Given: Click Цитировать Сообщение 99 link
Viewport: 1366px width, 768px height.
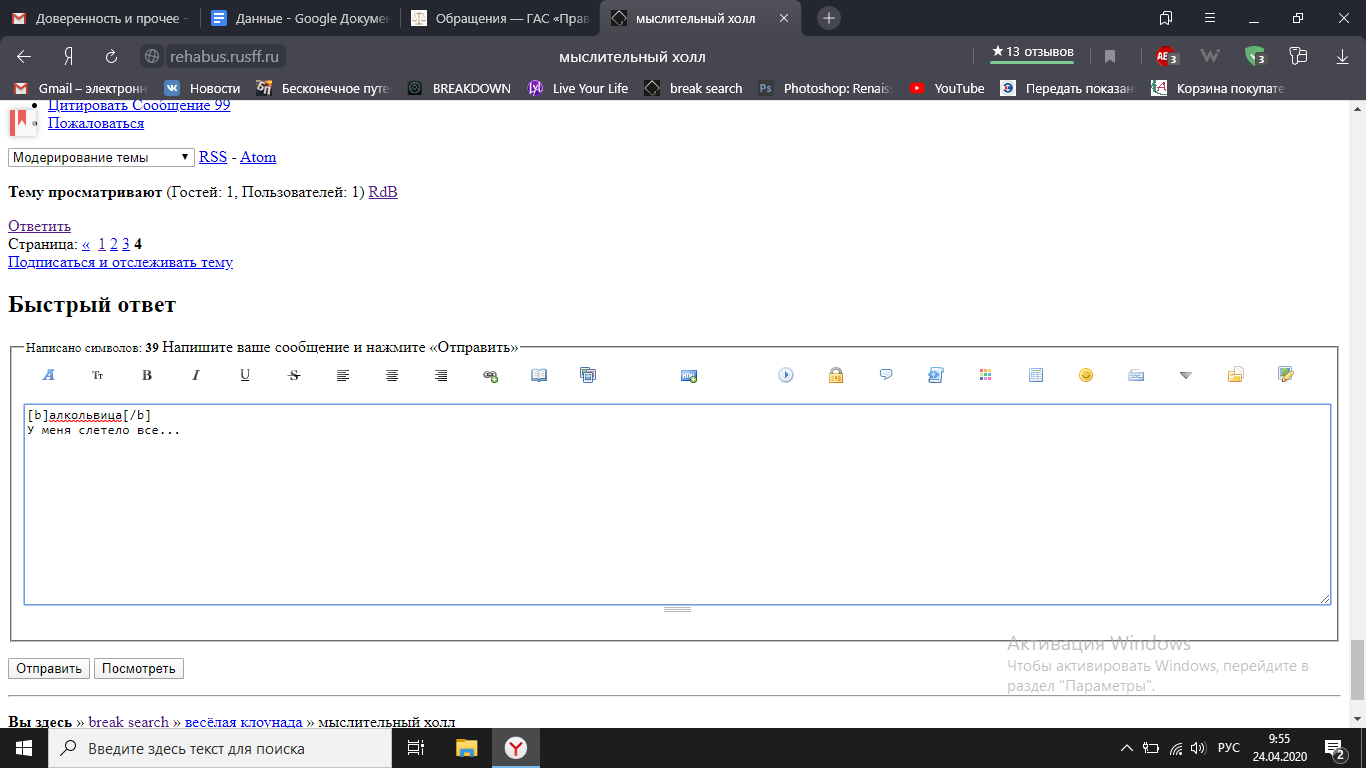Looking at the screenshot, I should [139, 105].
